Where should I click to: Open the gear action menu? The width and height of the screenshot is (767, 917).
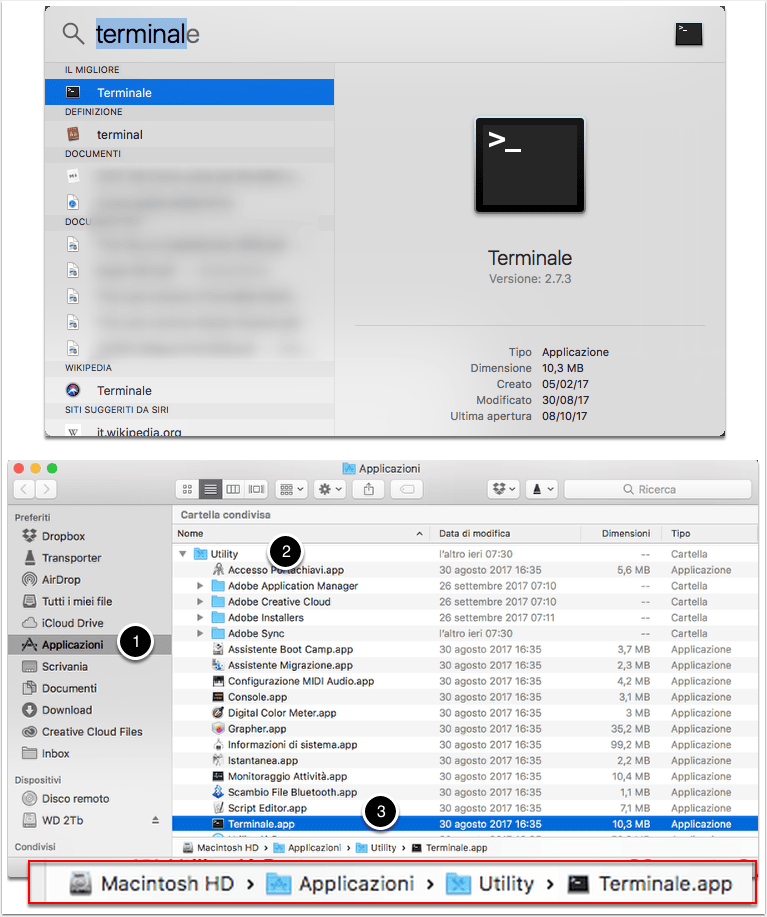(330, 489)
